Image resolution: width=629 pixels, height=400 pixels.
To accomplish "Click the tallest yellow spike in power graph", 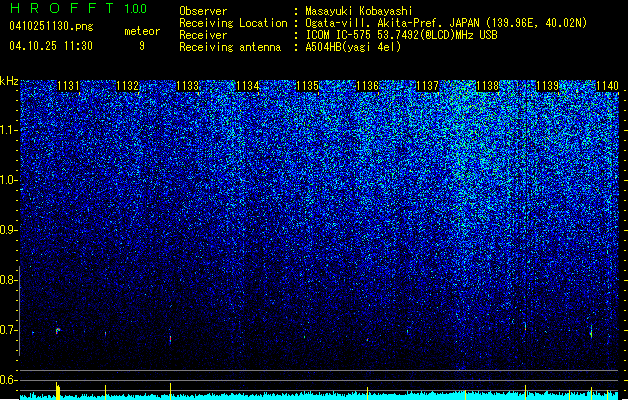I will 57,391.
